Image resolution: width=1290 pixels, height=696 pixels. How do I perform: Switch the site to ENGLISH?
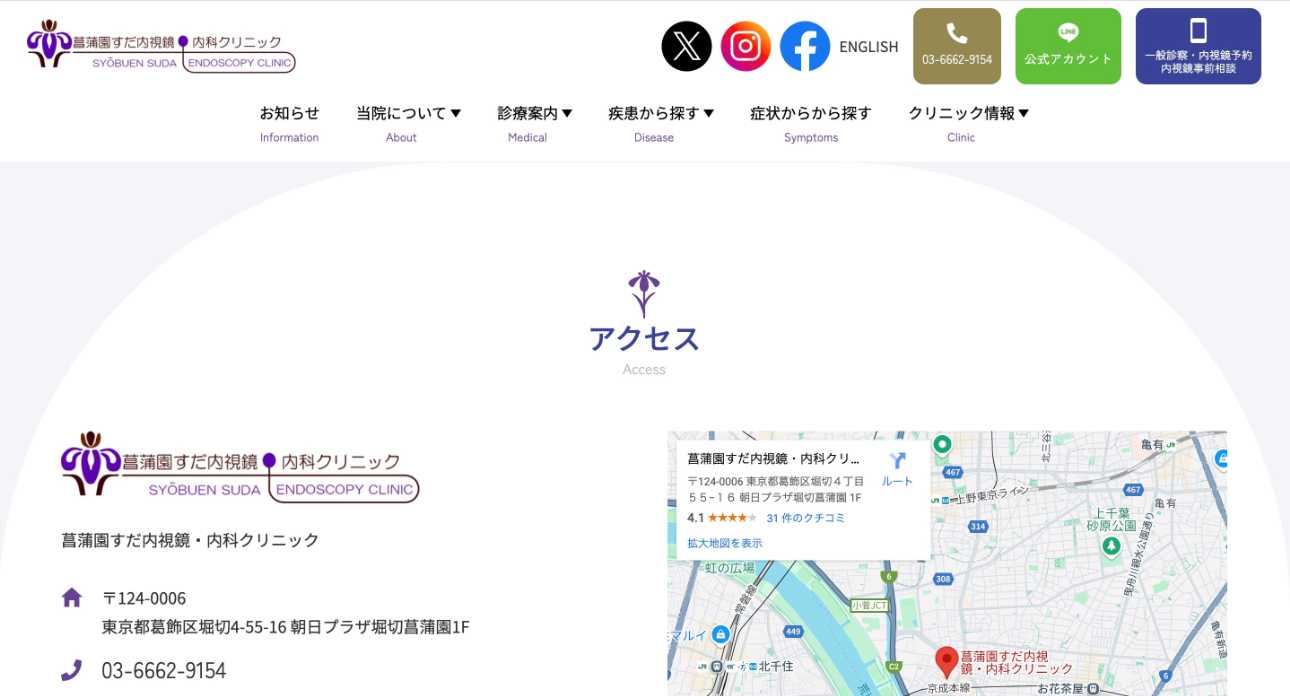click(868, 47)
